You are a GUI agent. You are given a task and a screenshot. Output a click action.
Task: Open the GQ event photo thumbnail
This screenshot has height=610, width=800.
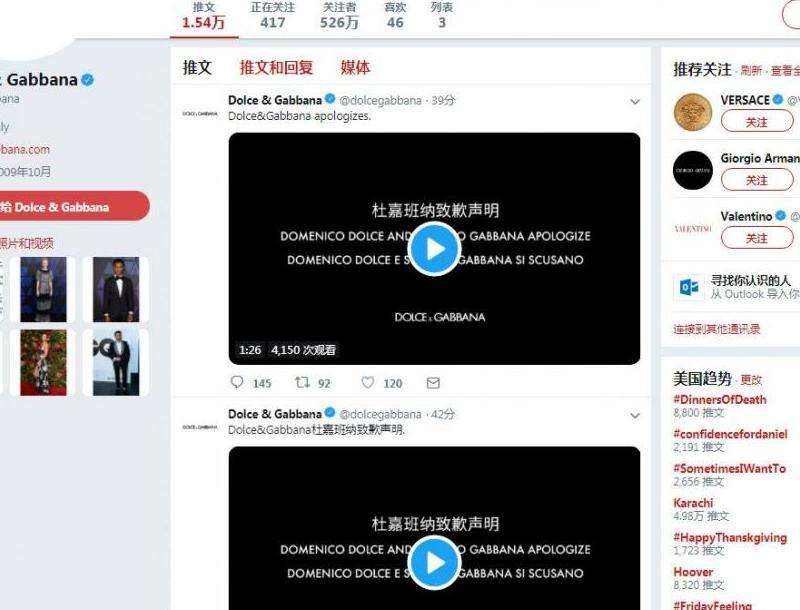click(116, 362)
